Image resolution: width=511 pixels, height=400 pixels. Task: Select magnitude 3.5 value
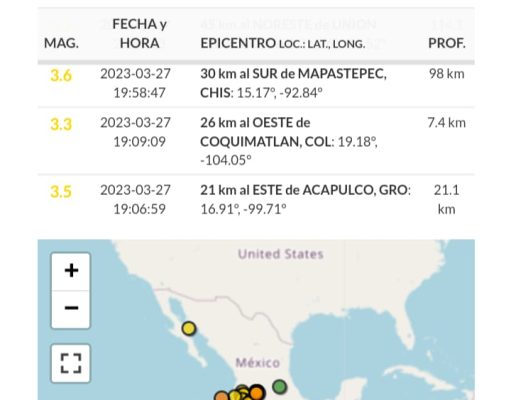[x=61, y=192]
